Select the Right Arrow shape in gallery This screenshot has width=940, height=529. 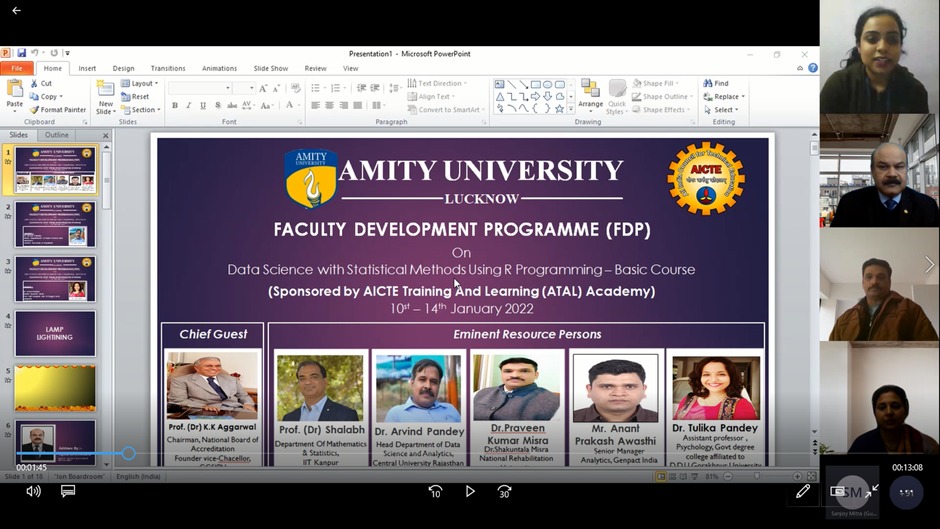[535, 97]
